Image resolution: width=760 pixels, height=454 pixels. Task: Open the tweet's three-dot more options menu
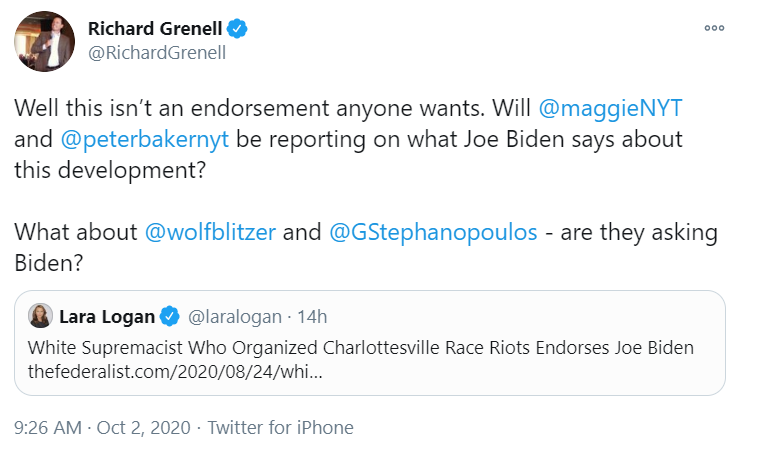point(714,28)
